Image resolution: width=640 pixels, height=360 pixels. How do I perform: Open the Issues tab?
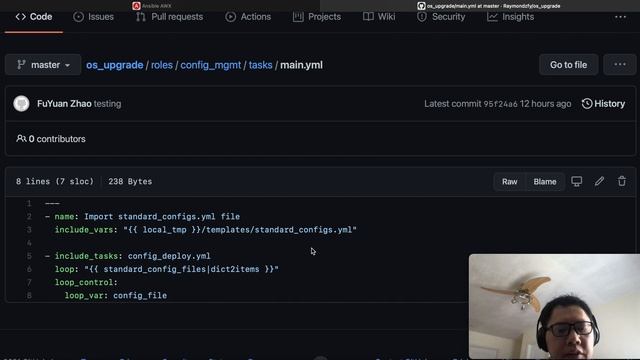pos(93,17)
